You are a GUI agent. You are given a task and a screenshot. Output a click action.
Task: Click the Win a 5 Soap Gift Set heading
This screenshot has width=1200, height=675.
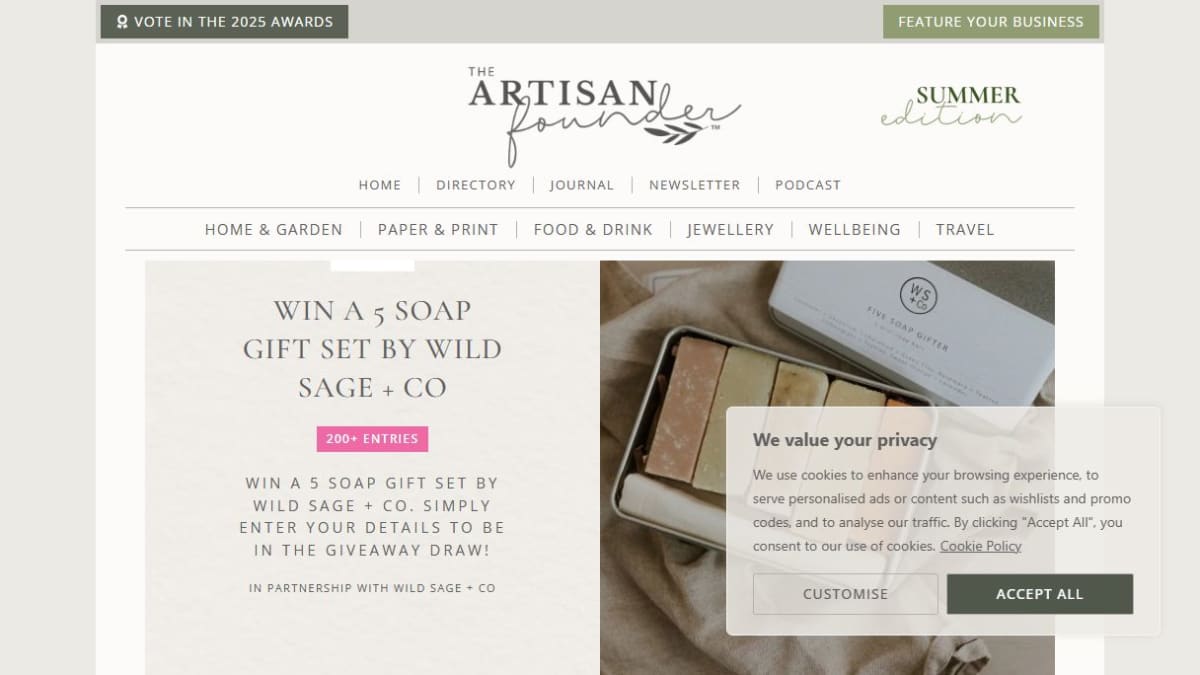(372, 349)
